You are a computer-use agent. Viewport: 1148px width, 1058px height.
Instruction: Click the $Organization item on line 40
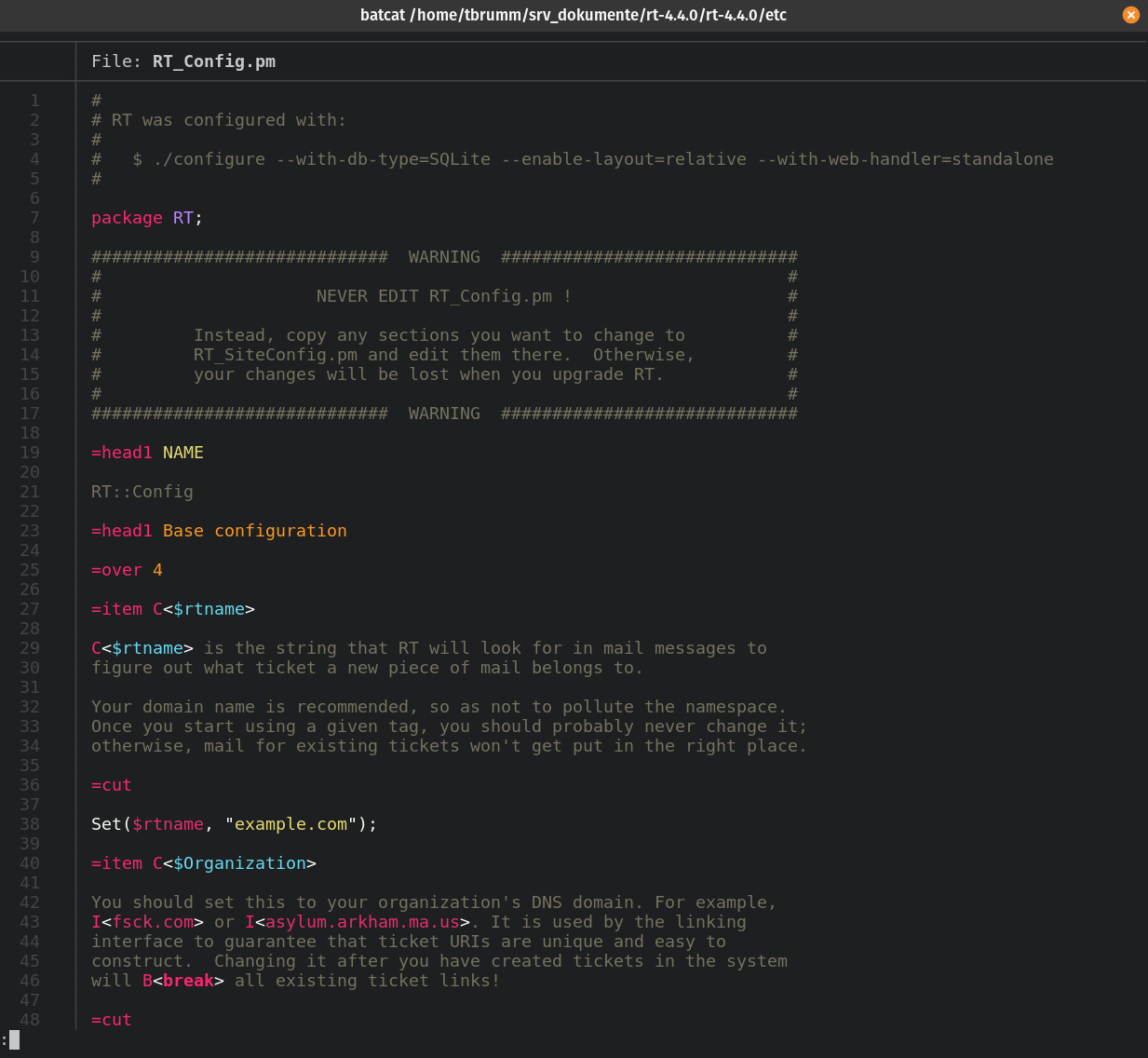pyautogui.click(x=239, y=863)
